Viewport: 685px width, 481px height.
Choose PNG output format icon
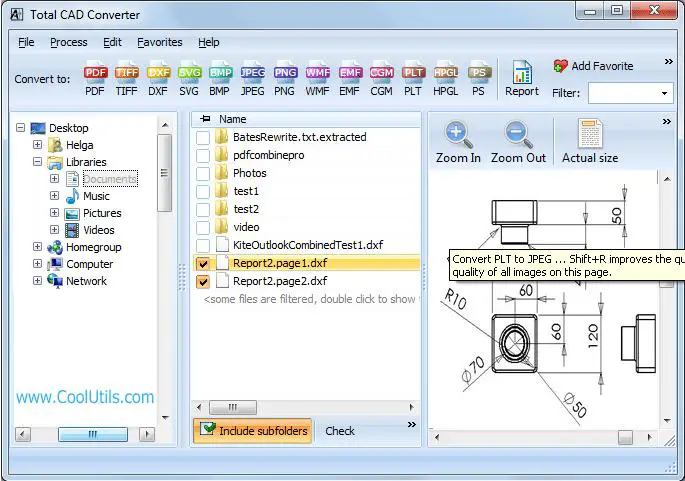coord(284,80)
